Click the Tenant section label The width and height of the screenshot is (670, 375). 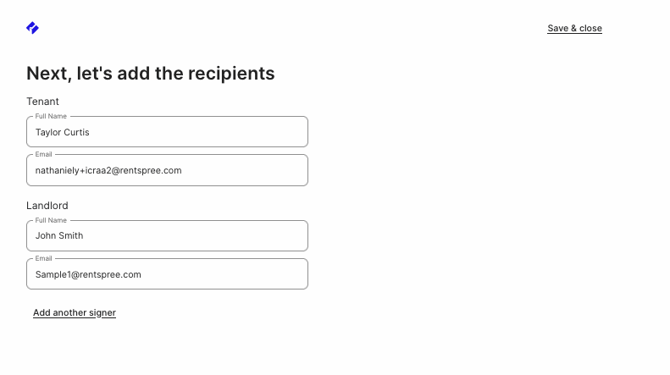tap(43, 101)
